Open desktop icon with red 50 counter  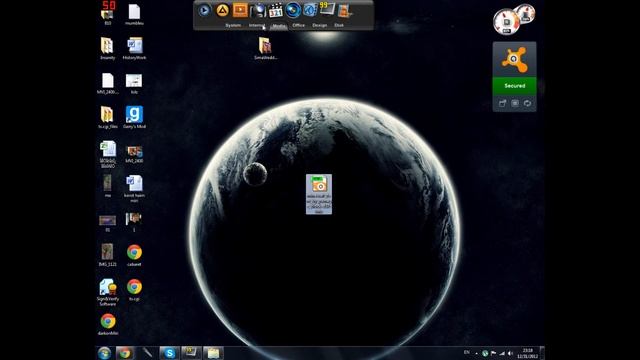pos(108,13)
